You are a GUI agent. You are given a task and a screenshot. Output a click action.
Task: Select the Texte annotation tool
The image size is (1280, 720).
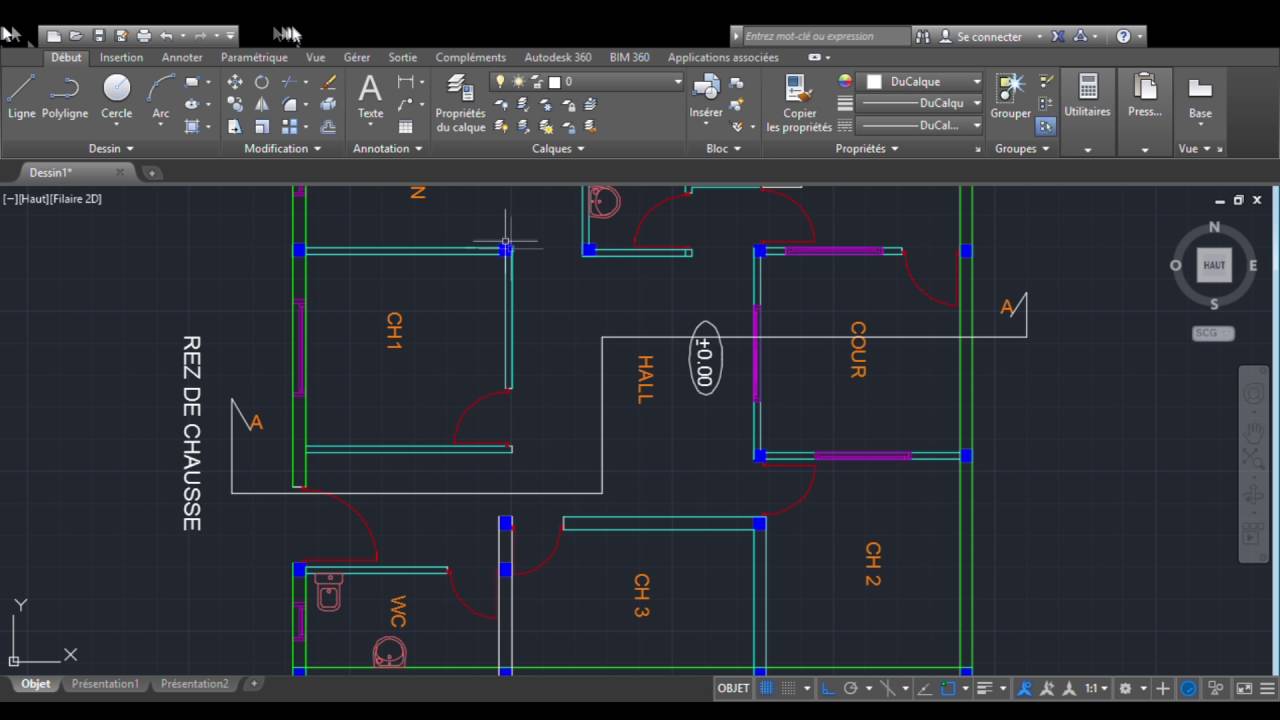(x=370, y=97)
